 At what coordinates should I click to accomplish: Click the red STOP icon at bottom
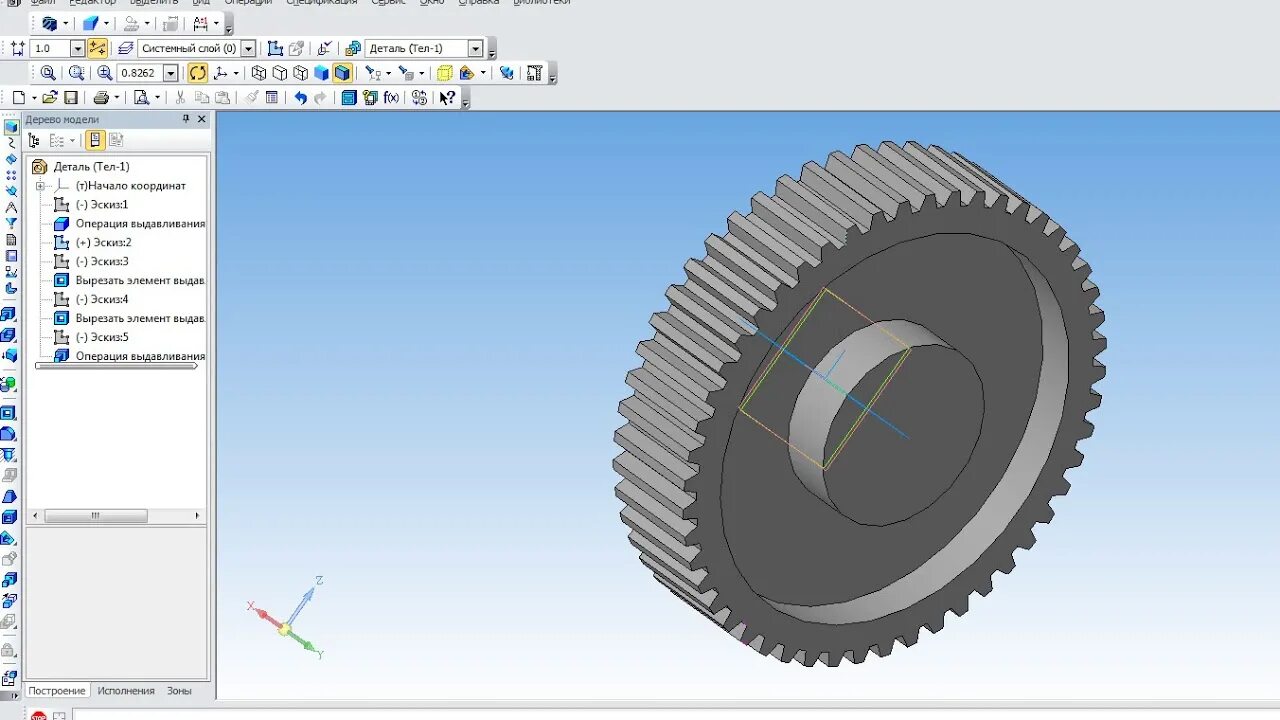tap(39, 715)
